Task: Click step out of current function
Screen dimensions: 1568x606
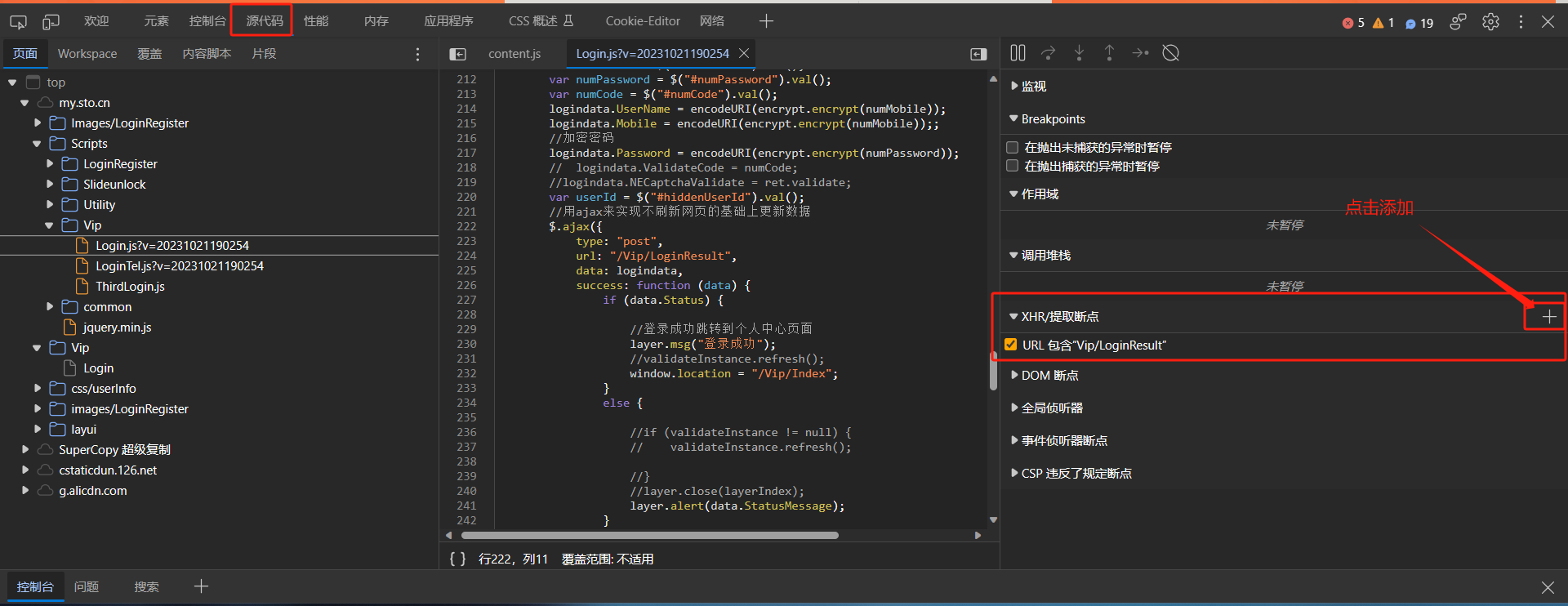Action: 1109,53
